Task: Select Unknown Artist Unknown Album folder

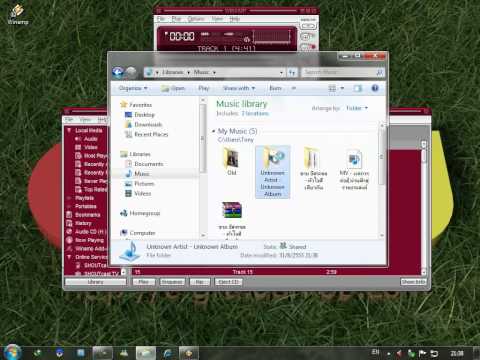Action: coord(273,172)
